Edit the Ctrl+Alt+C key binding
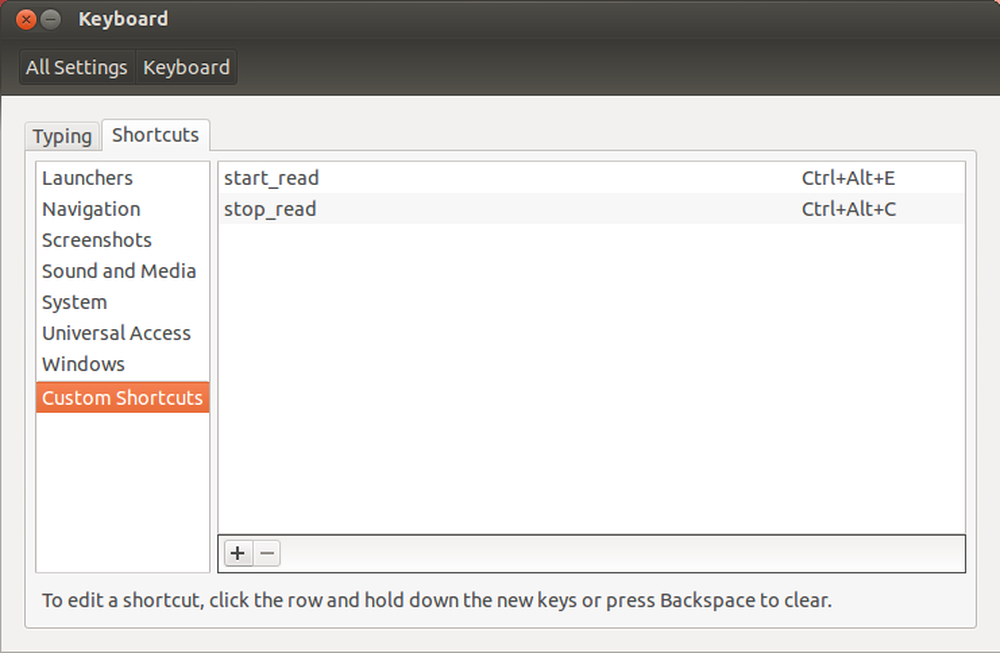 [849, 209]
